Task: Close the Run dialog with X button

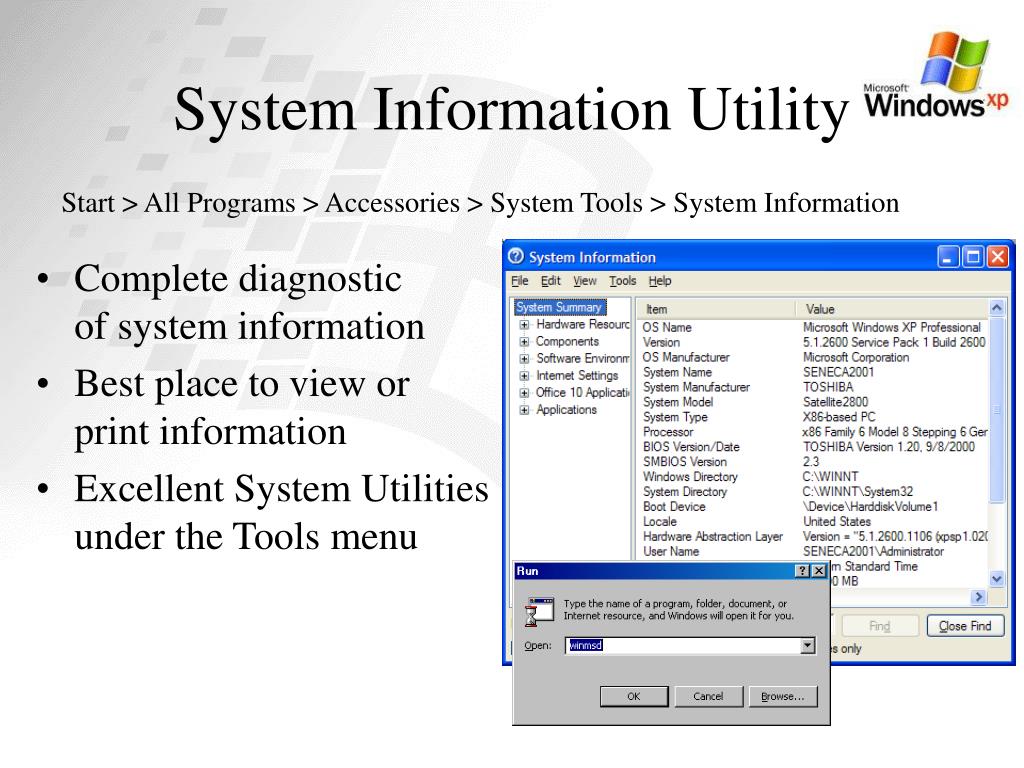Action: tap(819, 571)
